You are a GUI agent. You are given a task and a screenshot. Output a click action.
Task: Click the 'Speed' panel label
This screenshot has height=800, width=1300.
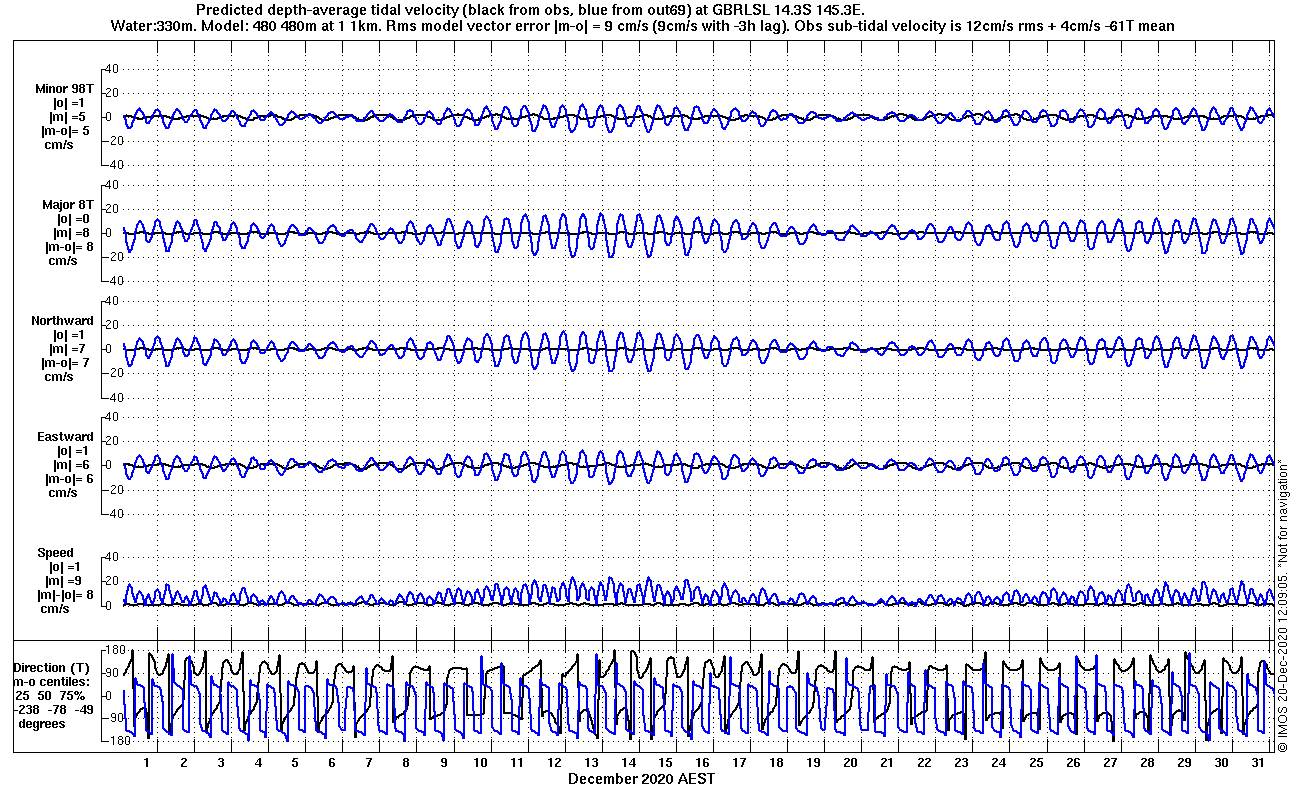(55, 553)
